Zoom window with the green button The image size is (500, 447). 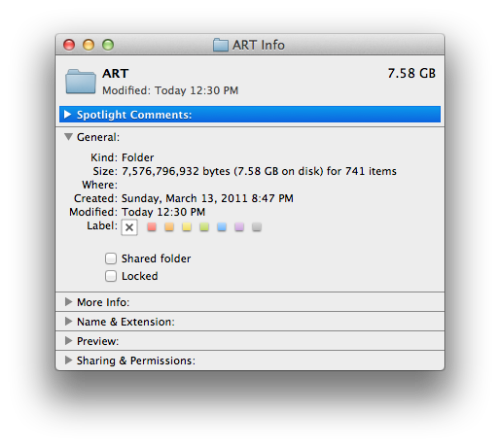pyautogui.click(x=108, y=45)
